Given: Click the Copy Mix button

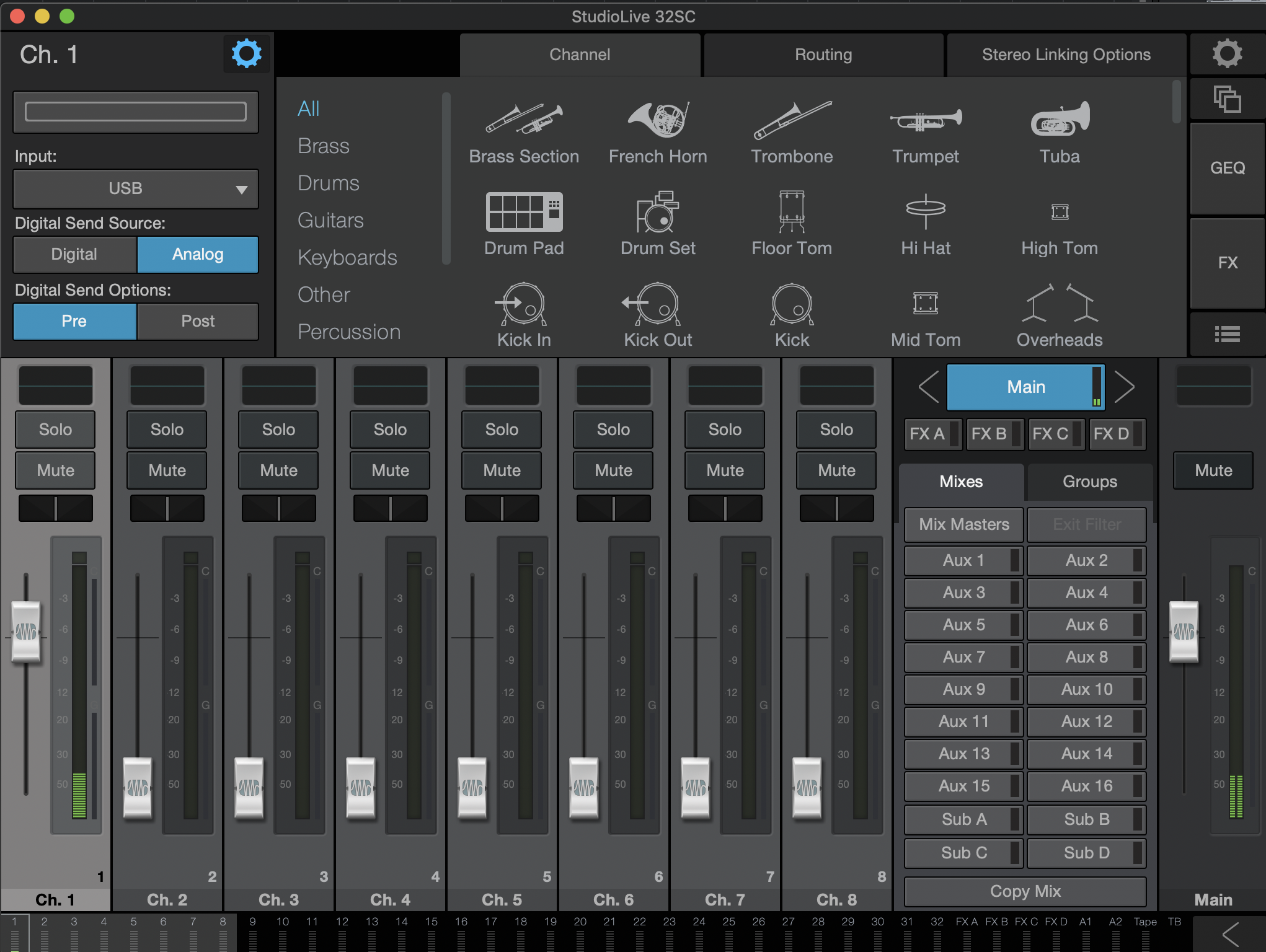Looking at the screenshot, I should 1025,891.
